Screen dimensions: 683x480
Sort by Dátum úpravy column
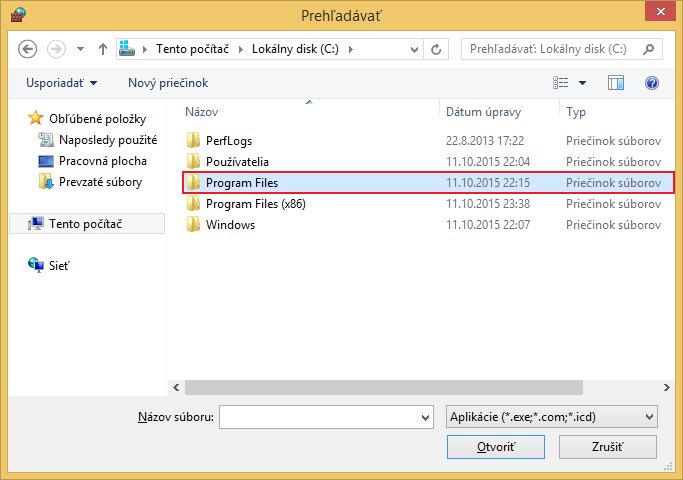click(484, 112)
